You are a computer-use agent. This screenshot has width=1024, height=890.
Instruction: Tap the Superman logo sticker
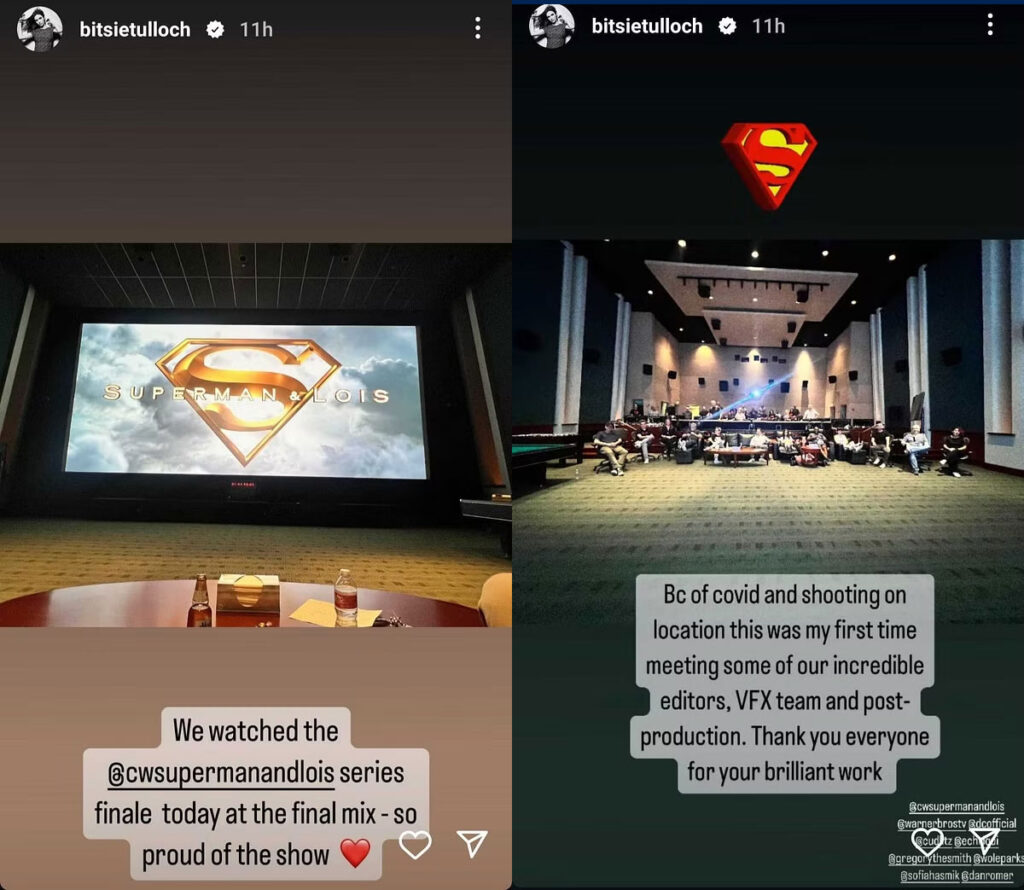(x=769, y=166)
